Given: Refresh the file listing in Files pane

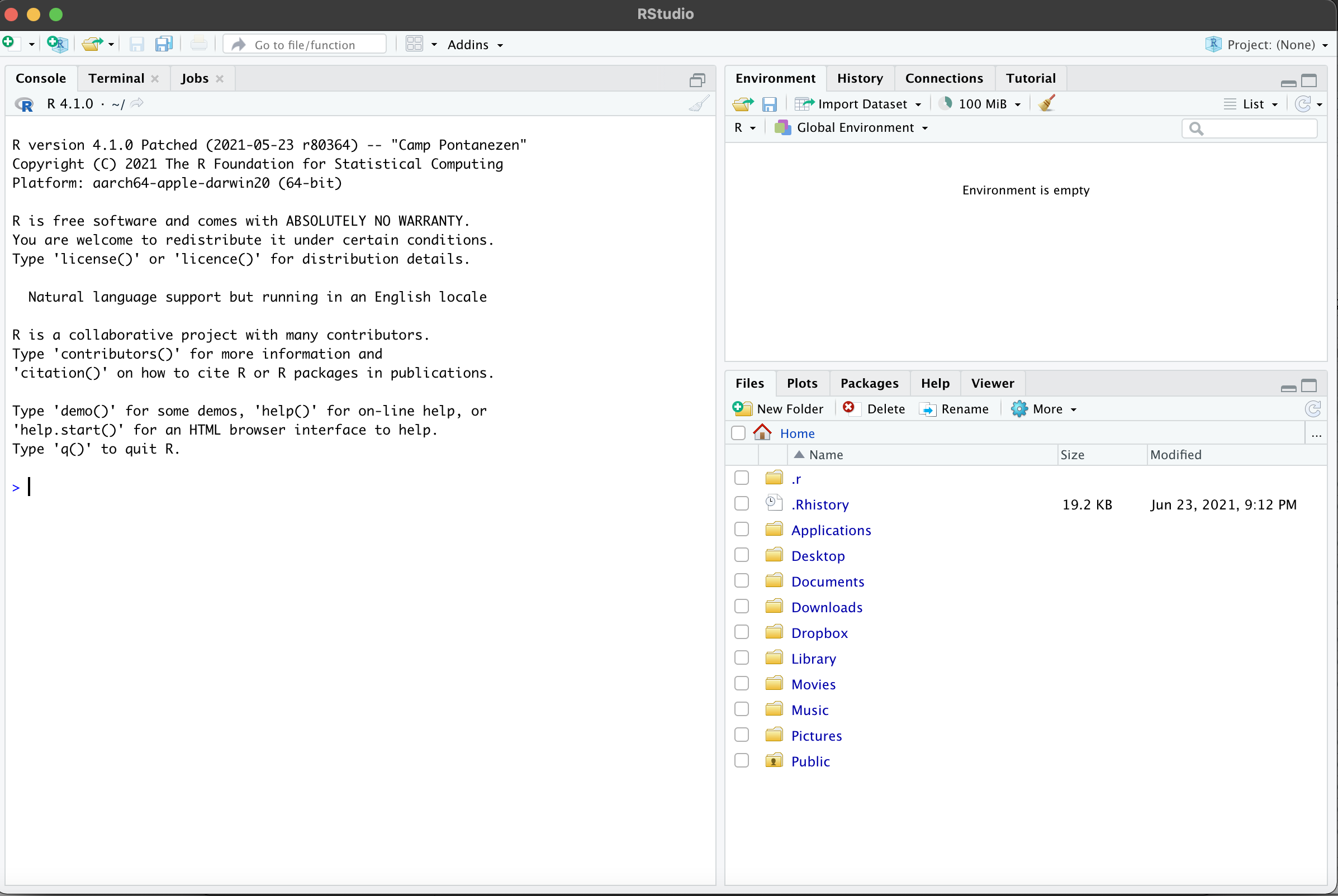Looking at the screenshot, I should click(x=1313, y=408).
